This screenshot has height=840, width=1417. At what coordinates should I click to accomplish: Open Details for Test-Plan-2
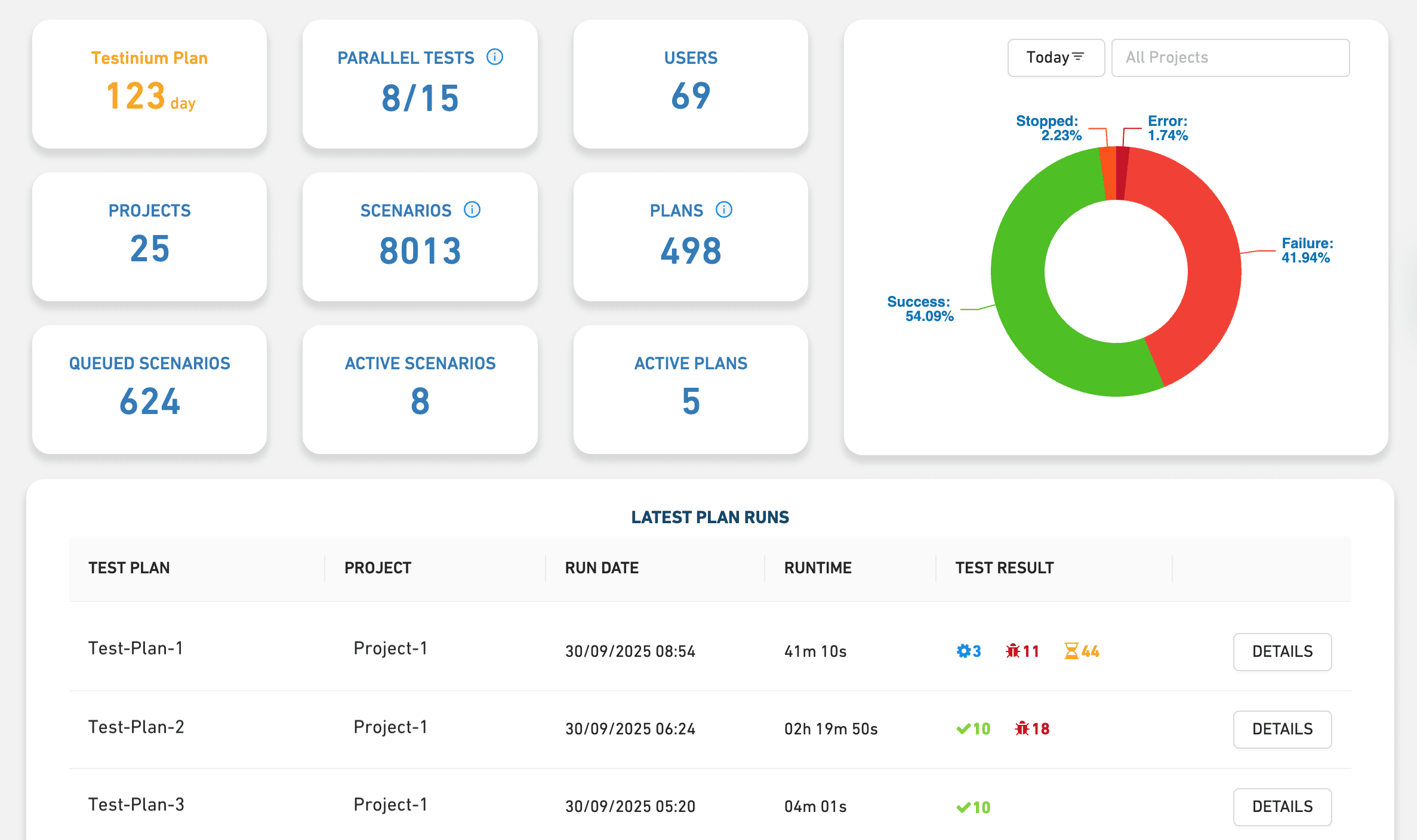pyautogui.click(x=1282, y=729)
